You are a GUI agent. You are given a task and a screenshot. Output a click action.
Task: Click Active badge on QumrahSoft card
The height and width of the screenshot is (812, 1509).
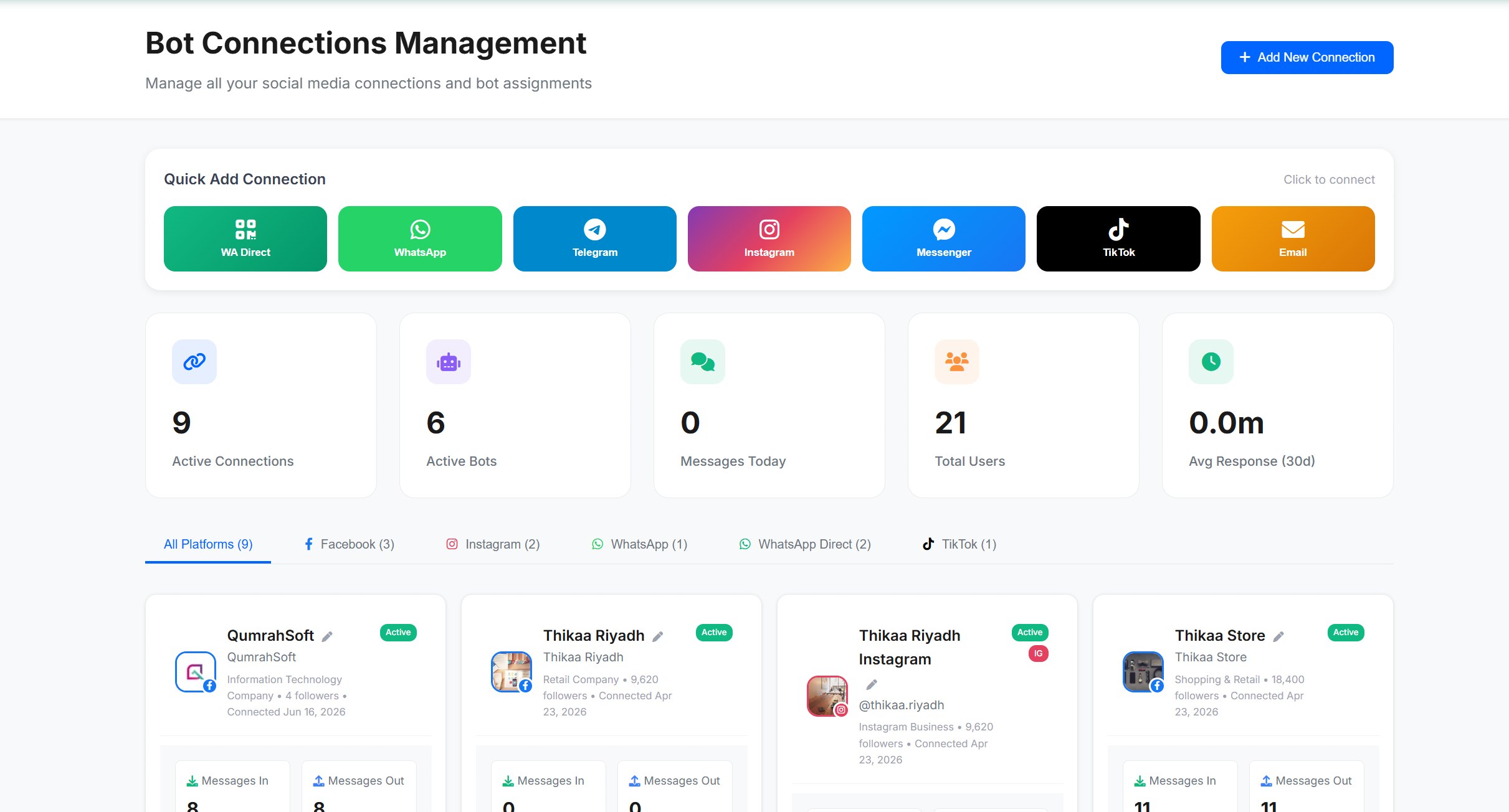398,632
